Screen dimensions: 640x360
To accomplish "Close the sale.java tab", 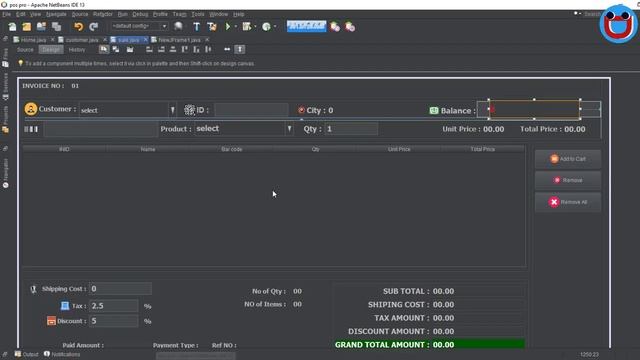I will coord(145,40).
